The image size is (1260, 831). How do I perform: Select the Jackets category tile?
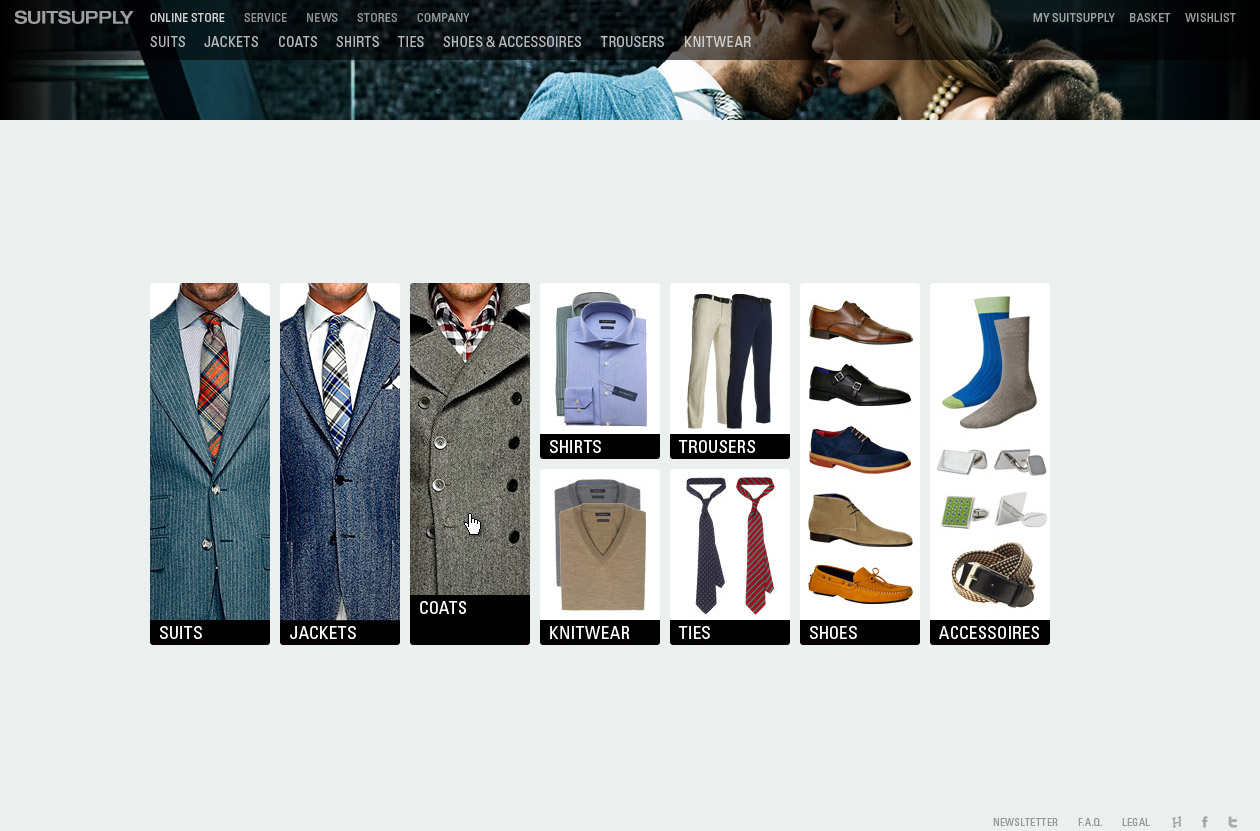(340, 463)
